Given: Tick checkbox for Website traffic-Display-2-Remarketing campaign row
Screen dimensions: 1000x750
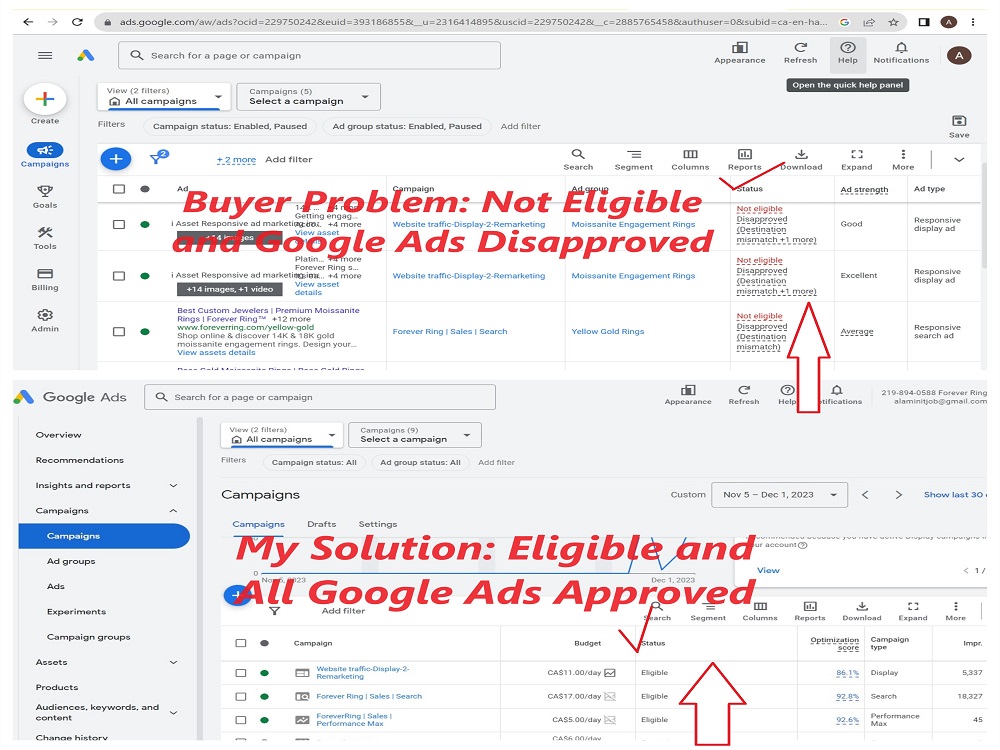Looking at the screenshot, I should [240, 673].
